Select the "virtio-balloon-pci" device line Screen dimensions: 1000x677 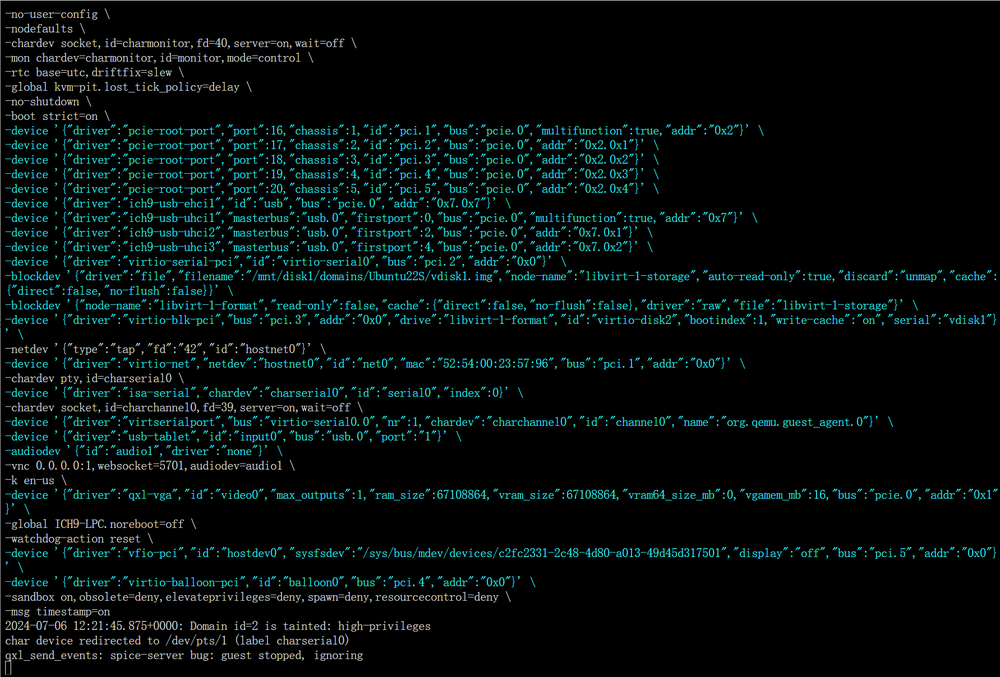pyautogui.click(x=270, y=583)
